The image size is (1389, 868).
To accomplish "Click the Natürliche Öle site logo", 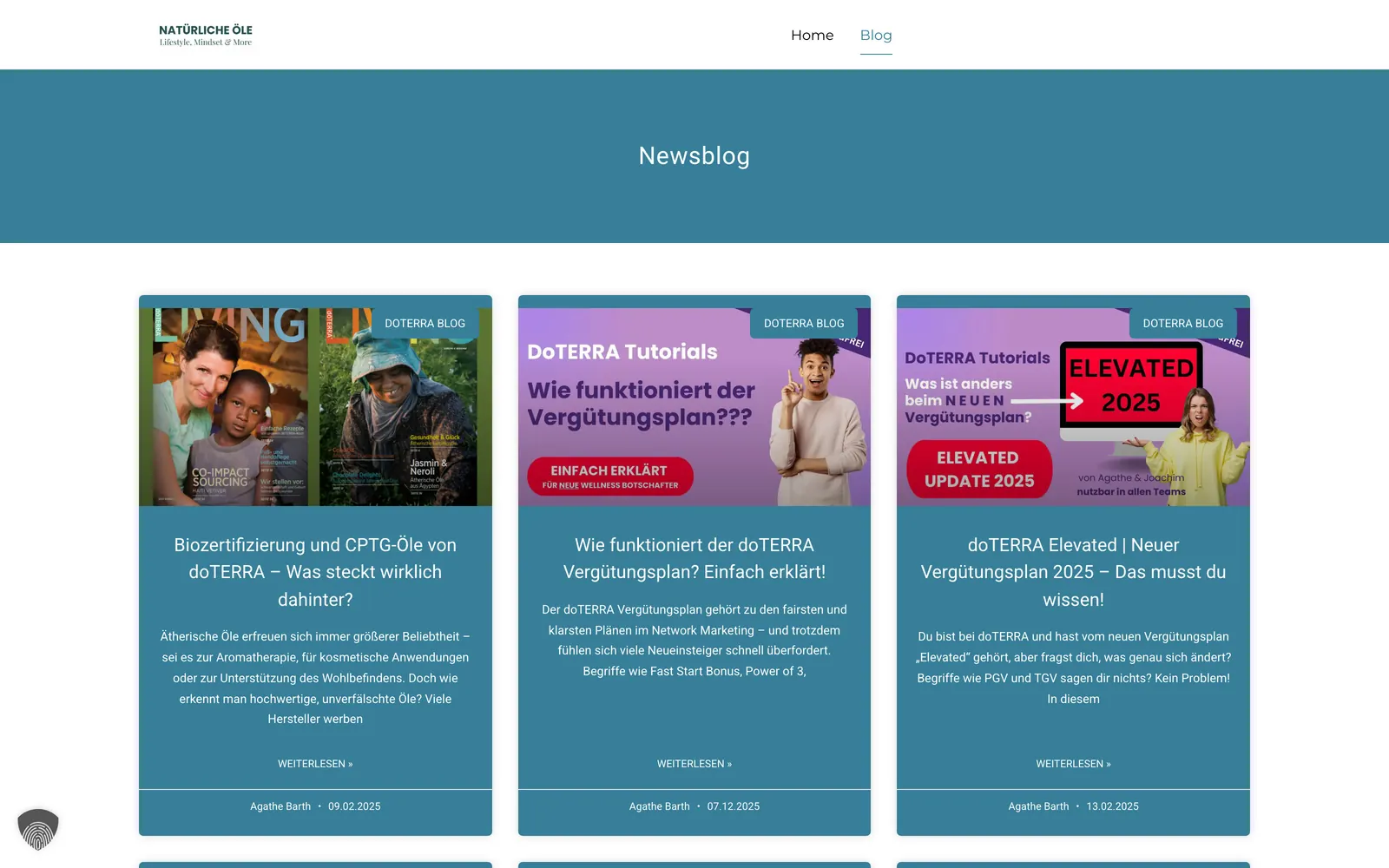I will pyautogui.click(x=206, y=35).
